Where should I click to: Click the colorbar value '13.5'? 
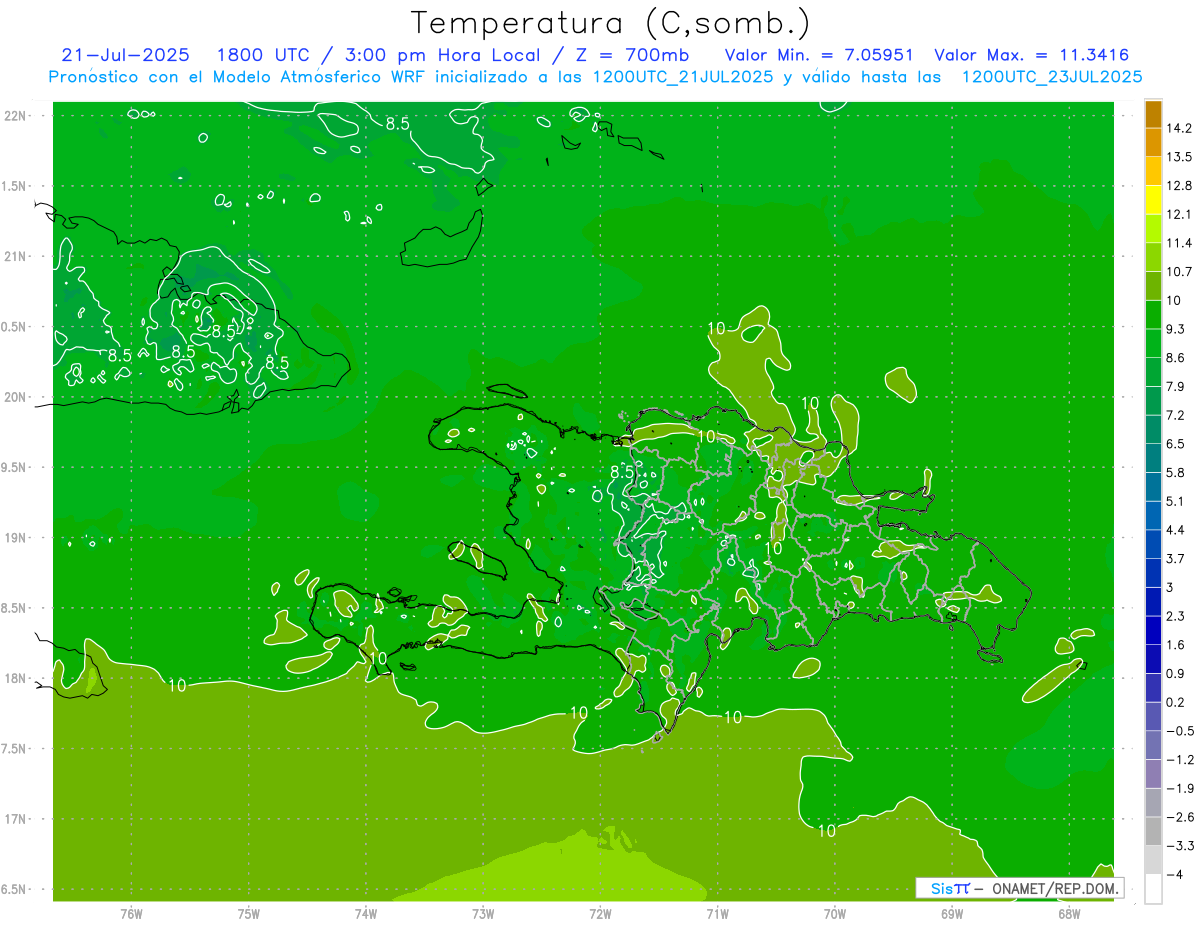(x=1180, y=157)
